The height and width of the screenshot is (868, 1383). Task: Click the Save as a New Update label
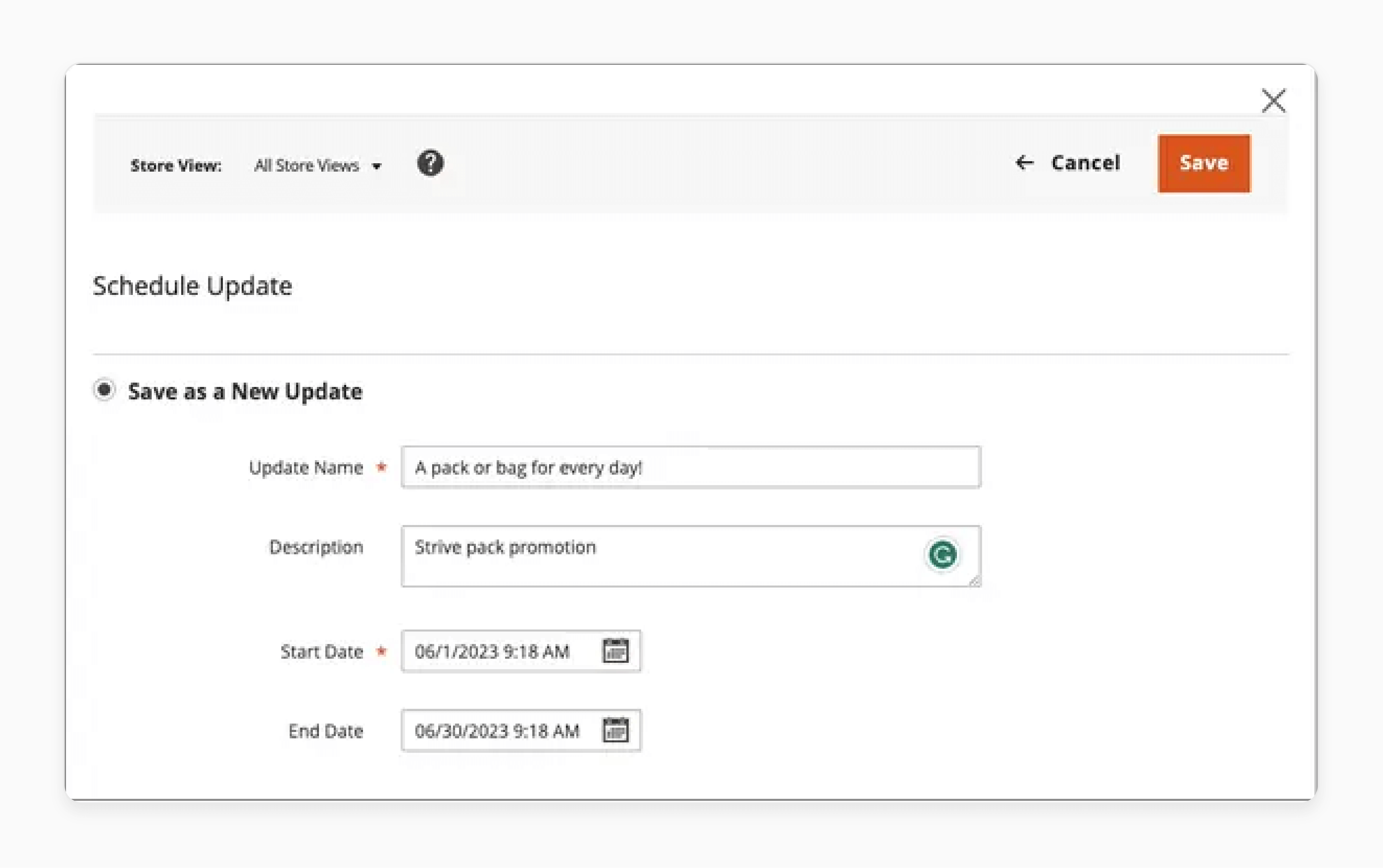tap(245, 392)
